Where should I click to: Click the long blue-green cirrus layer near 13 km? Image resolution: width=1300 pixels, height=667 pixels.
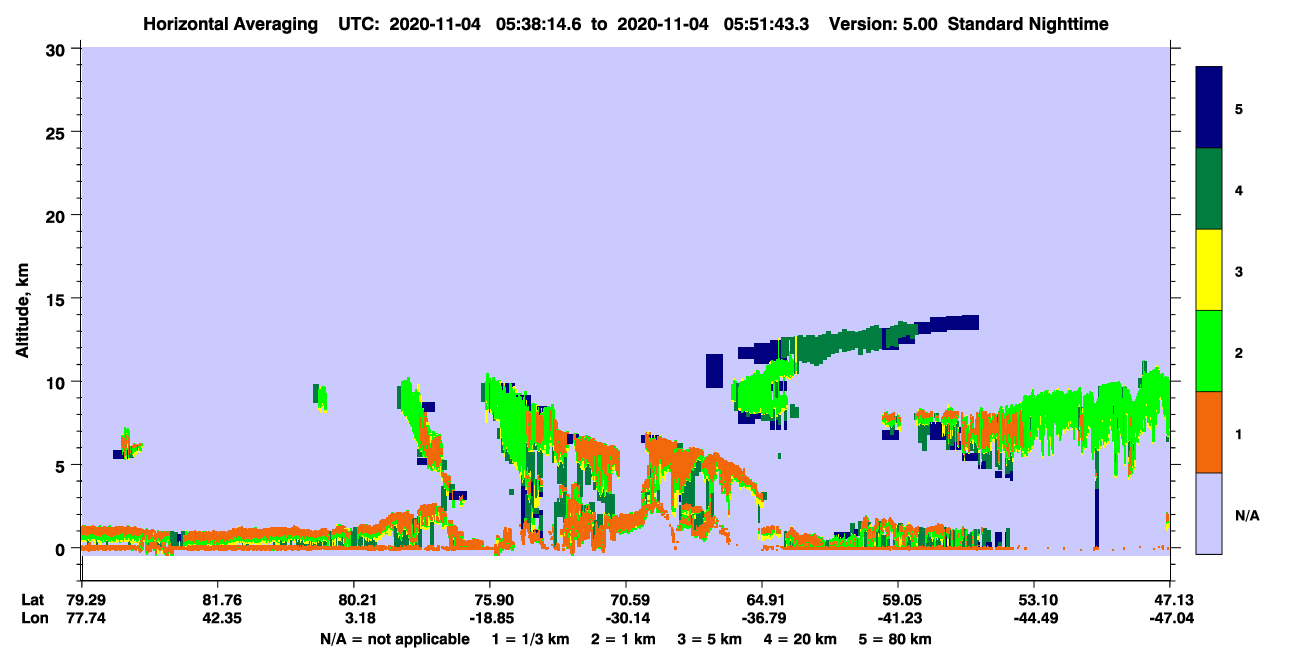(858, 340)
